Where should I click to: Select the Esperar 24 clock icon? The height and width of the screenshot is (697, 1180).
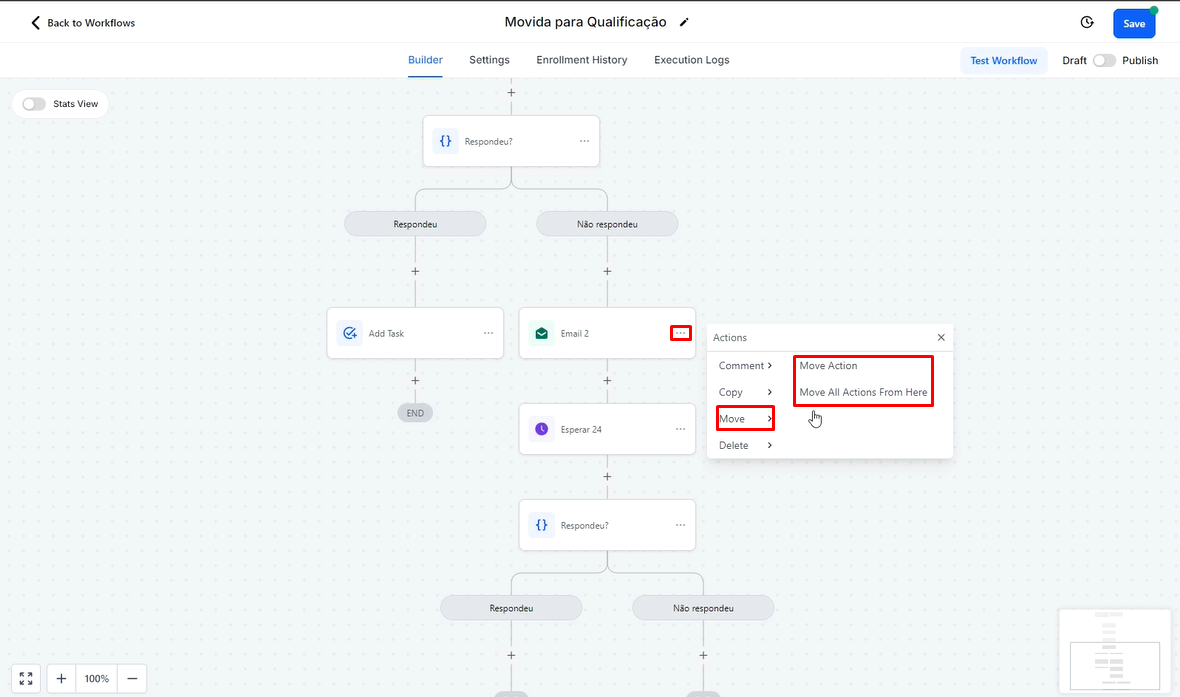pyautogui.click(x=541, y=429)
